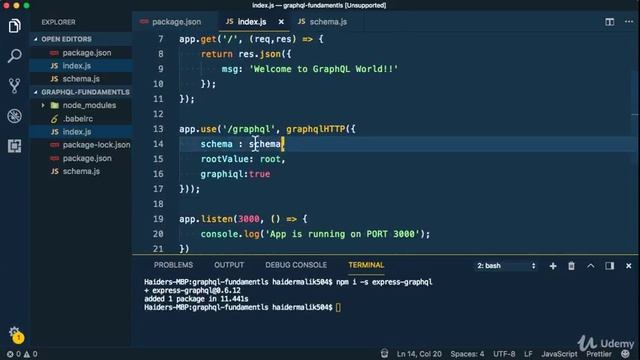The image size is (640, 360).
Task: Open package.json in Open Editors list
Action: 87,53
